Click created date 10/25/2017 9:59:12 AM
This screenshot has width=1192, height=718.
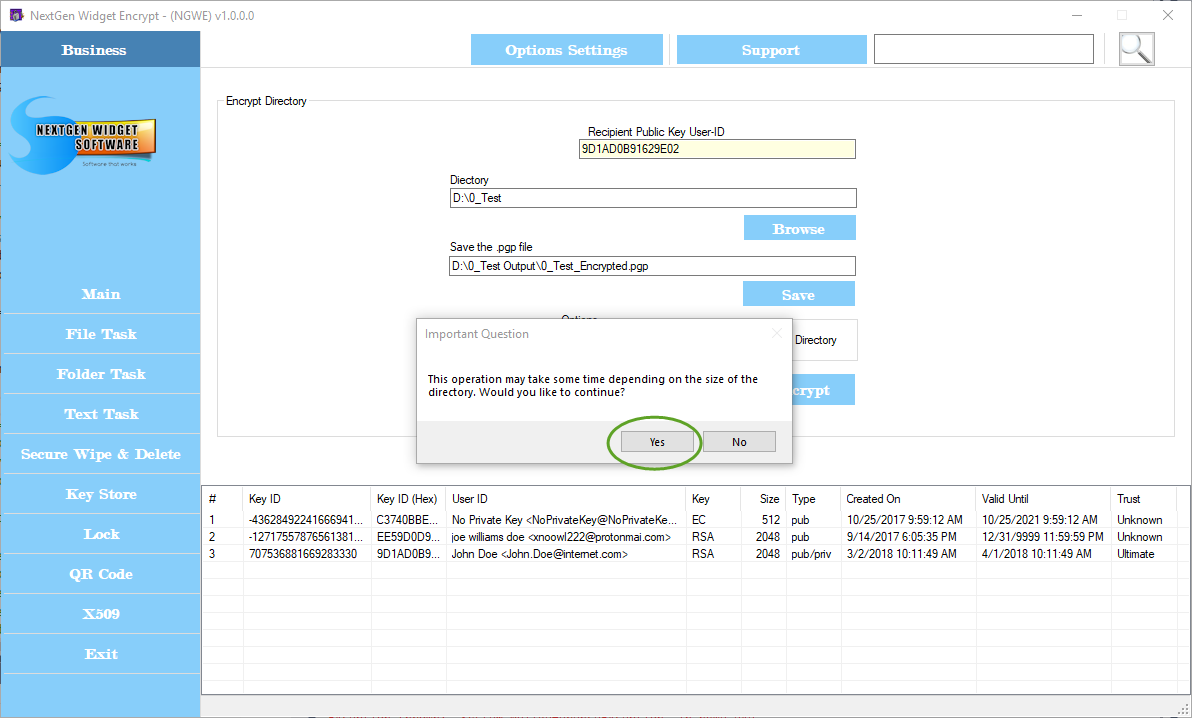click(905, 520)
